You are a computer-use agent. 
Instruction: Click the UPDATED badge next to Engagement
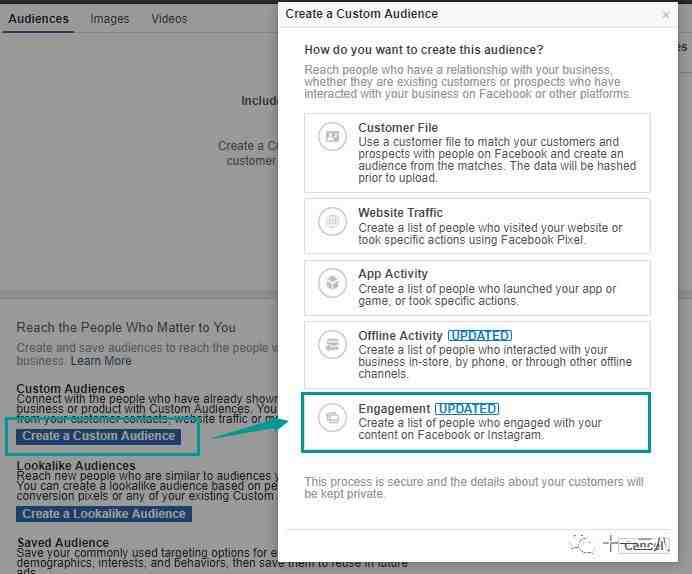pyautogui.click(x=467, y=409)
